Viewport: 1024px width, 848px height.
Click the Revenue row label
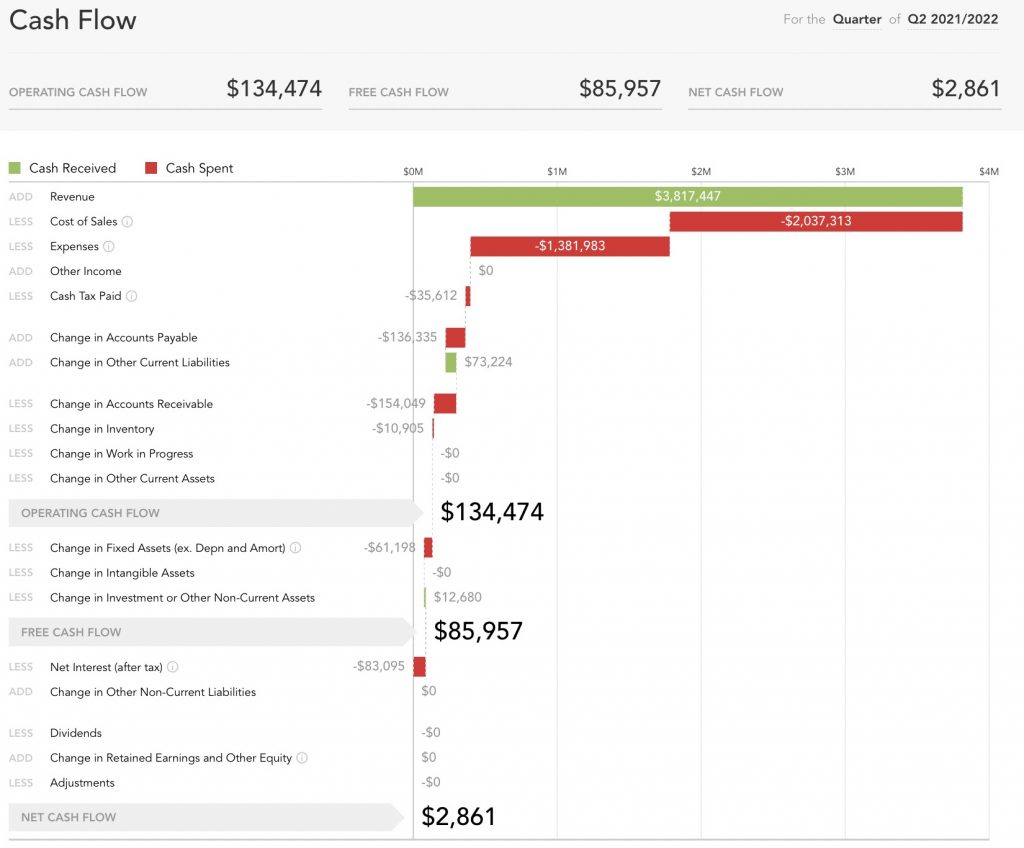[72, 197]
